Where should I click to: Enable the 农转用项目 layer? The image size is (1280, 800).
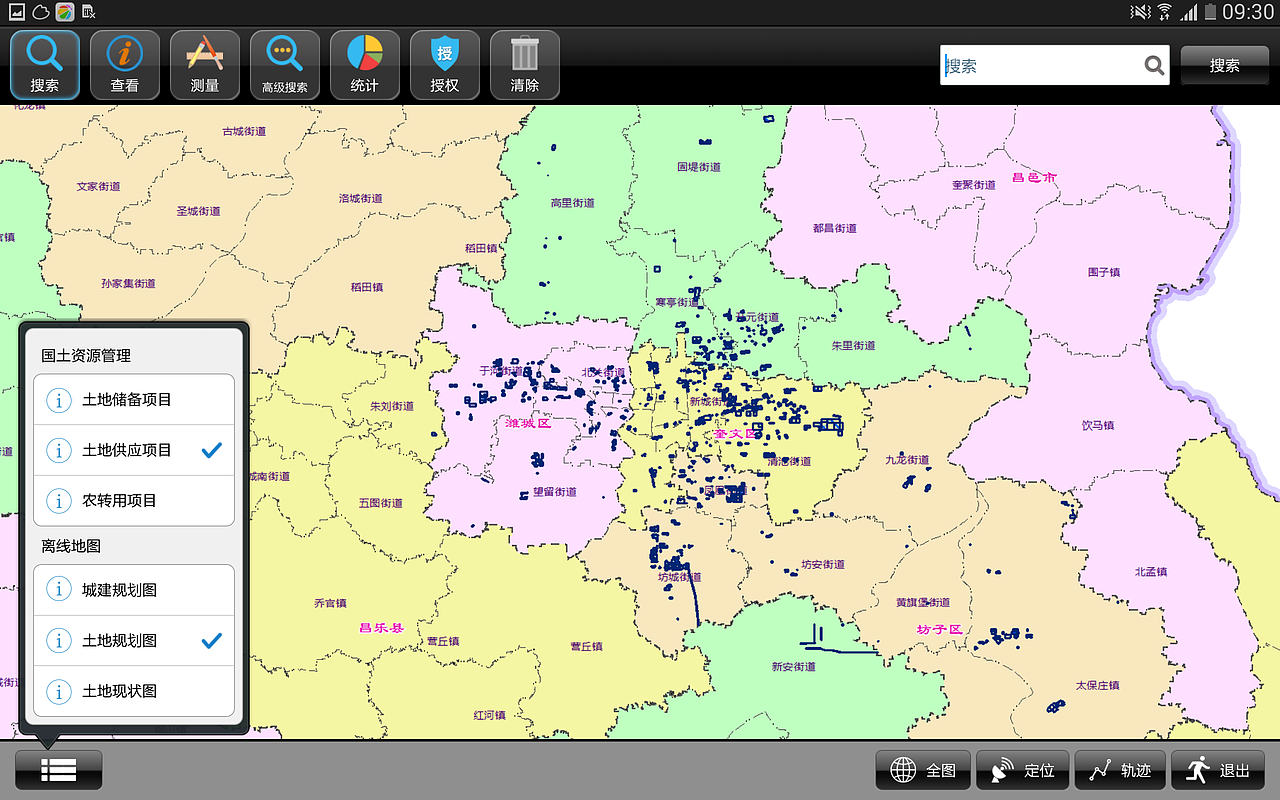[x=134, y=500]
